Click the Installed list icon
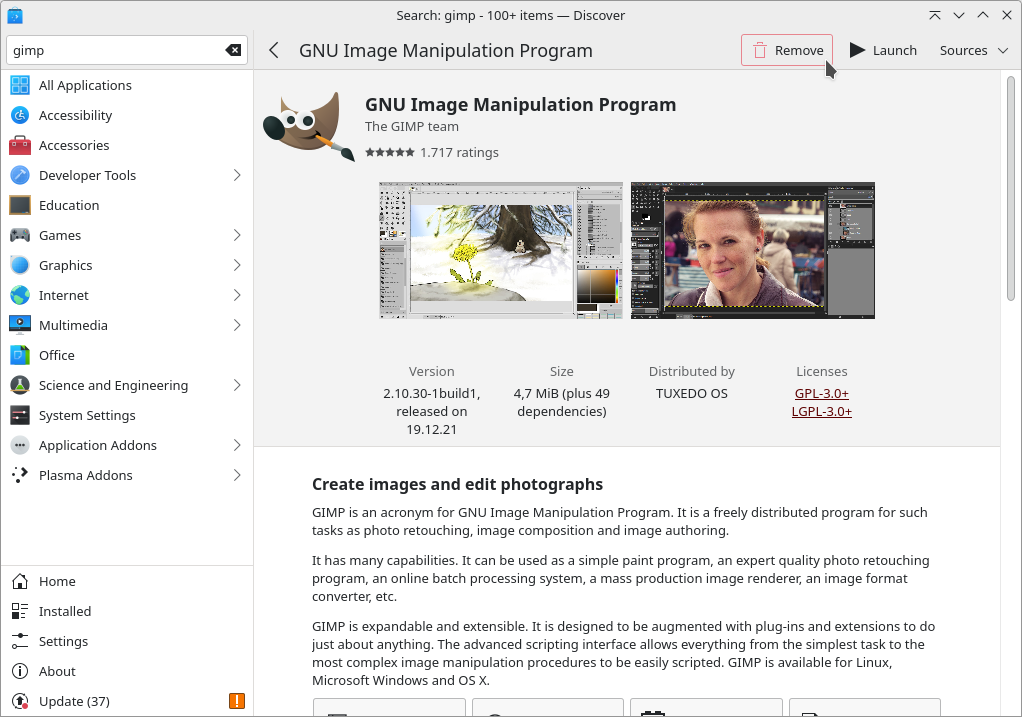Viewport: 1022px width, 717px height. 20,611
